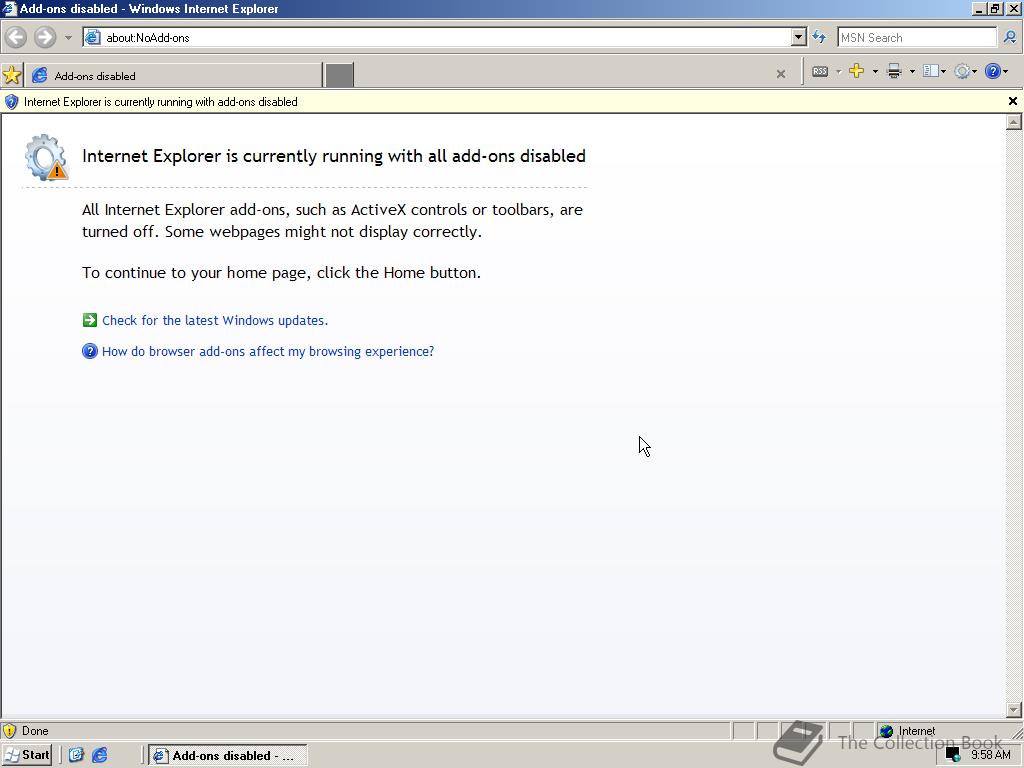
Task: Click the information bar shield icon
Action: click(11, 102)
